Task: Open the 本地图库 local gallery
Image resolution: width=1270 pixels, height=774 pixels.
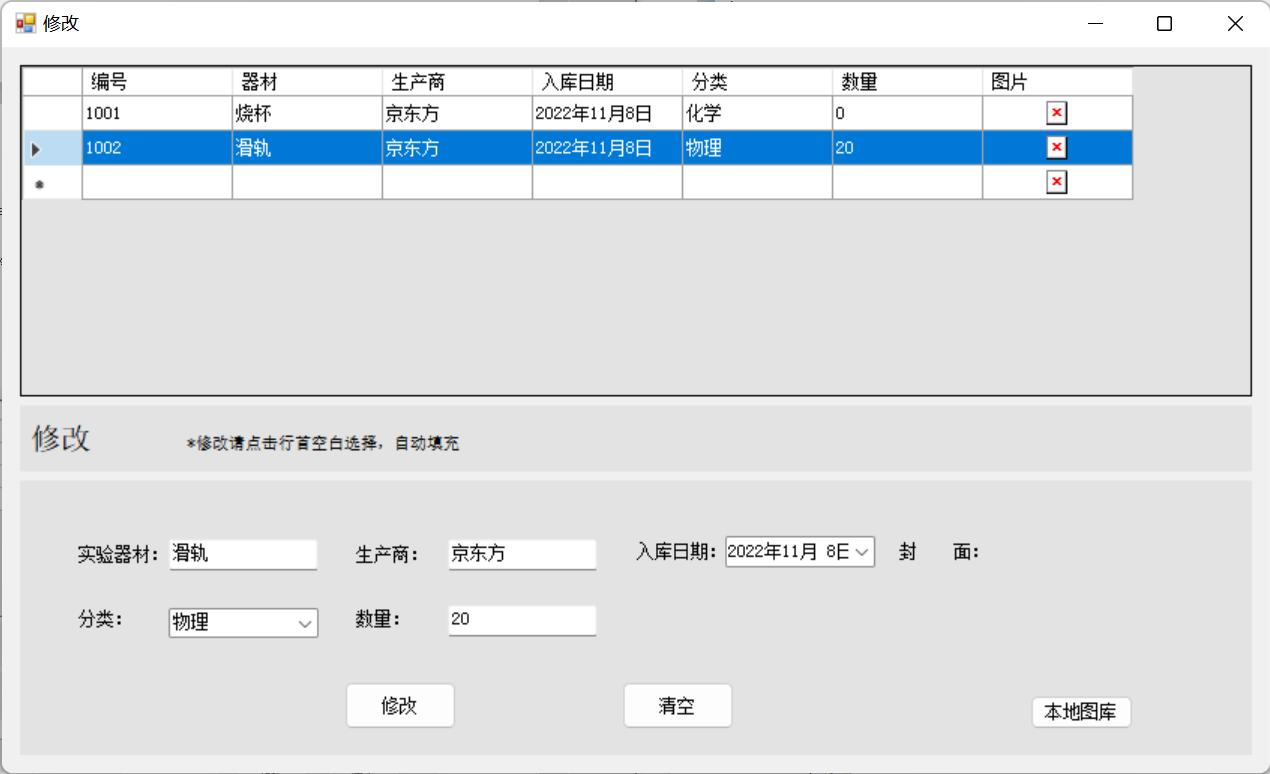Action: tap(1080, 712)
